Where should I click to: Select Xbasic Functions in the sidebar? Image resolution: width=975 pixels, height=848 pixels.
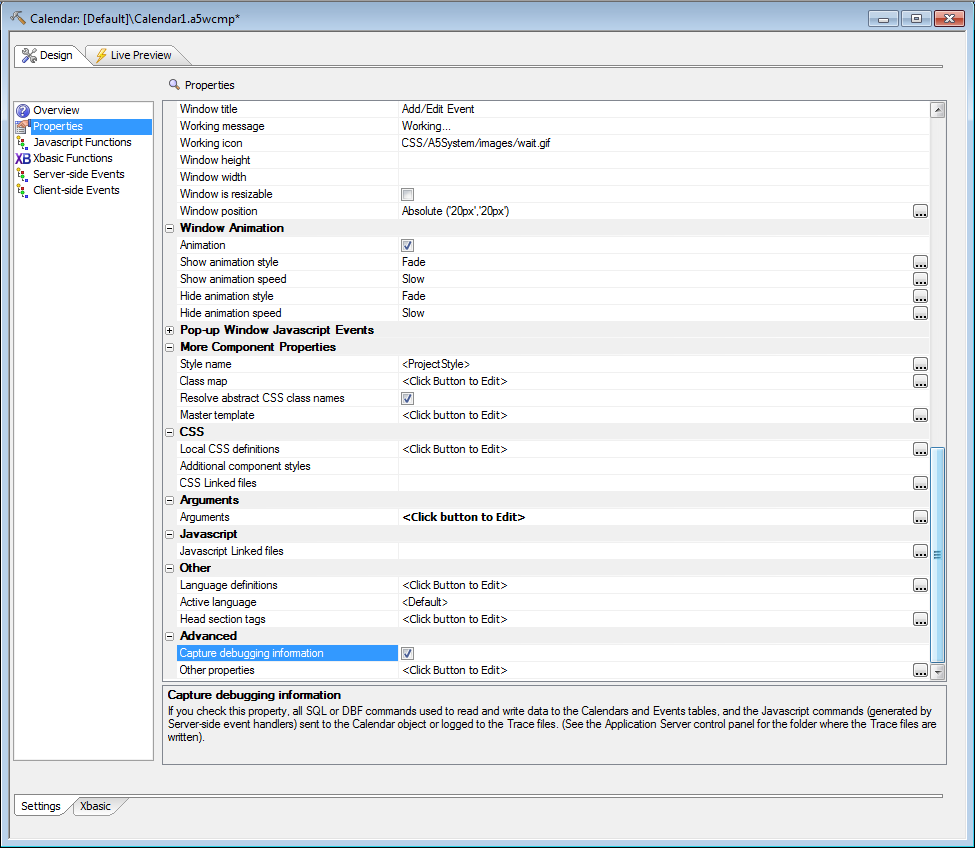73,159
